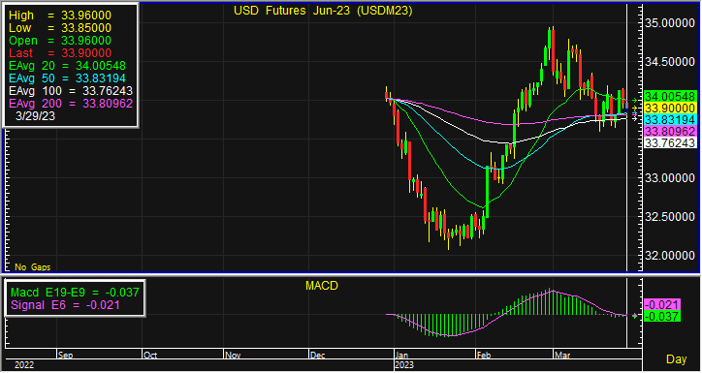This screenshot has width=702, height=373.
Task: Click the 33.00000 price axis label
Action: (x=670, y=178)
